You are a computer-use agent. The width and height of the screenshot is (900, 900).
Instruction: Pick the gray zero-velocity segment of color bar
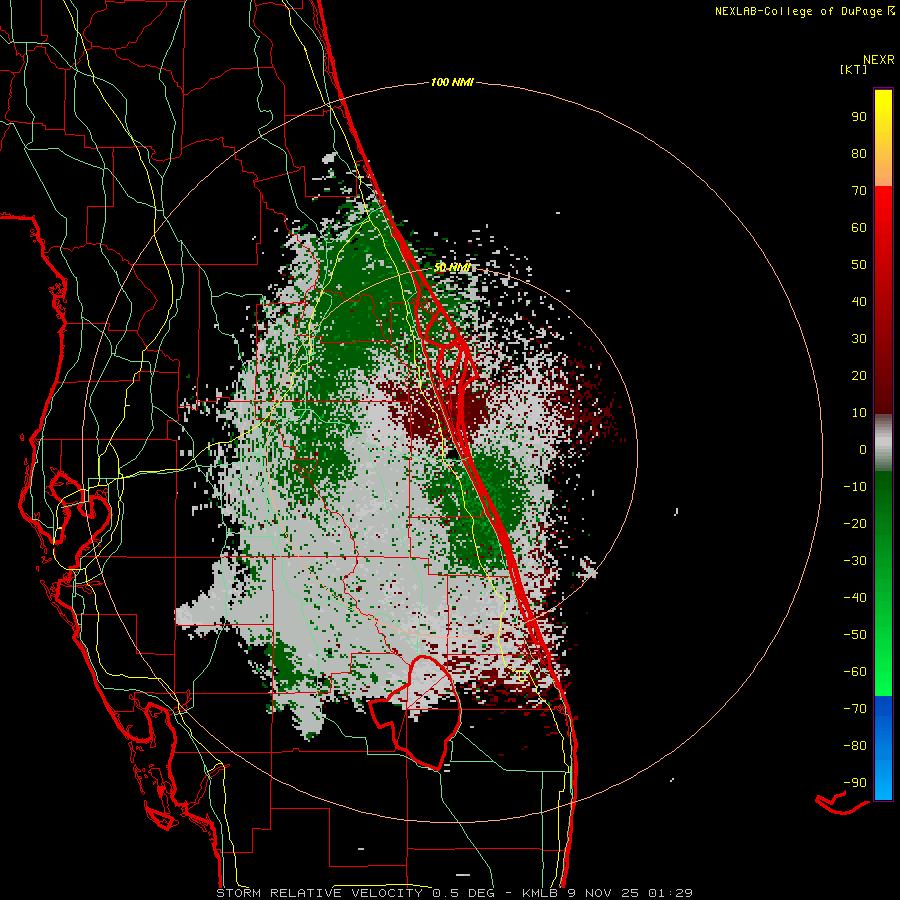point(883,442)
